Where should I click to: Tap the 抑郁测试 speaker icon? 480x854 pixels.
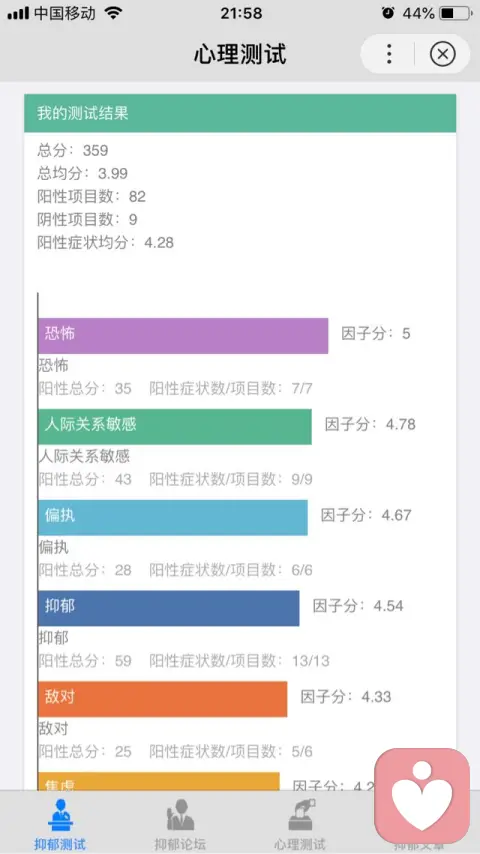pyautogui.click(x=60, y=815)
